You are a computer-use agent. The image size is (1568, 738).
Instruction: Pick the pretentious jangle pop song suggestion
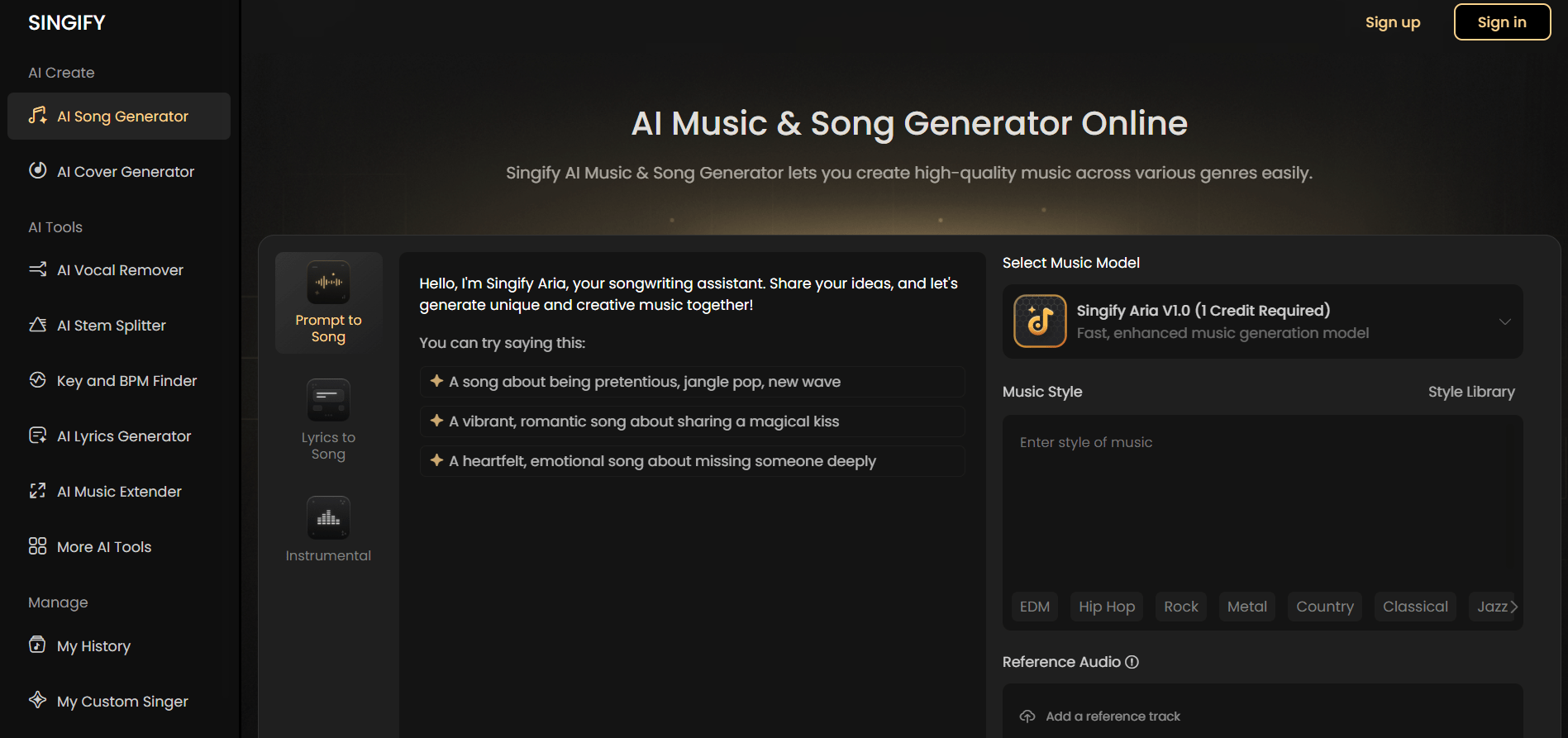(692, 382)
